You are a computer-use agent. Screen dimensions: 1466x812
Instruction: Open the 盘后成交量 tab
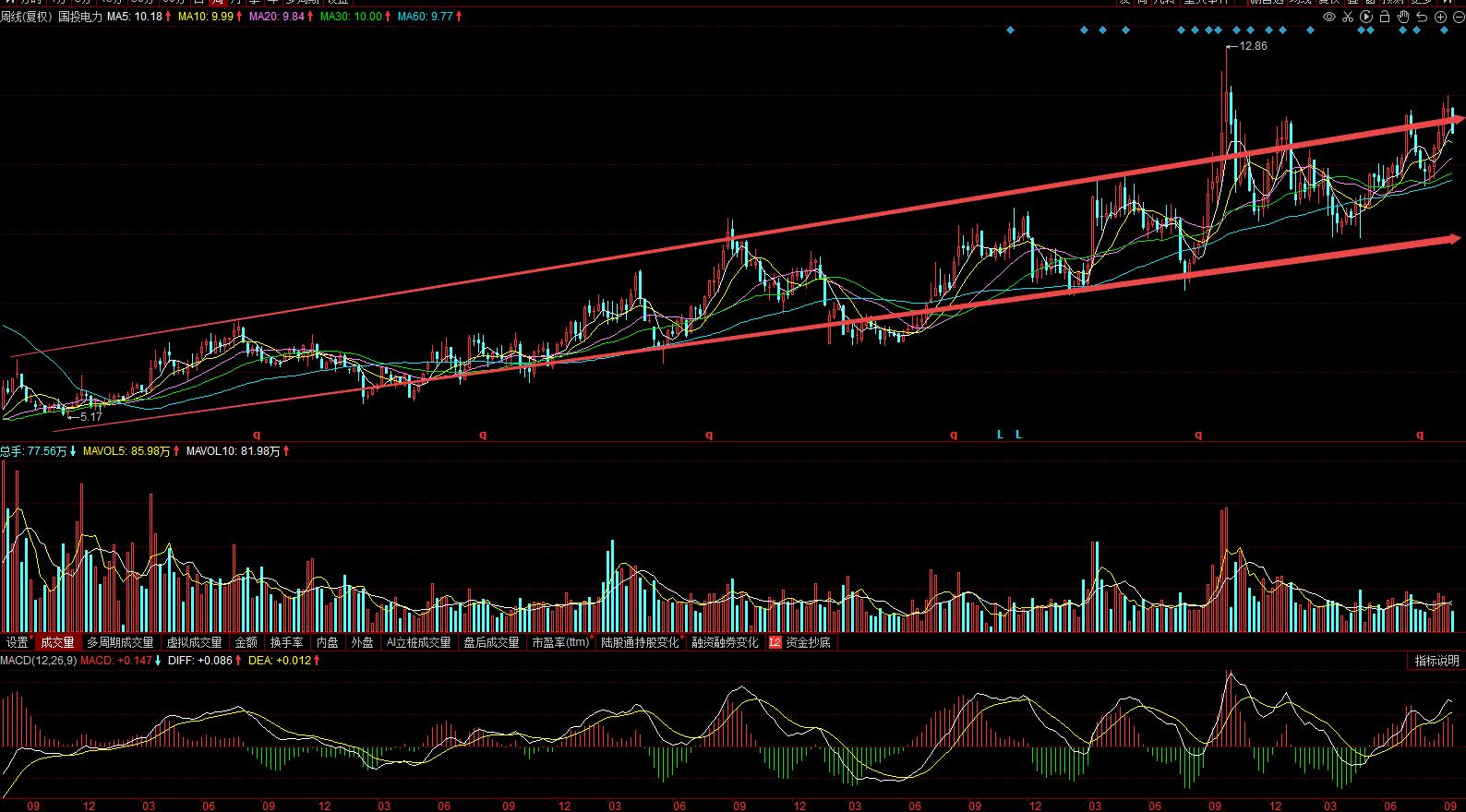[491, 642]
